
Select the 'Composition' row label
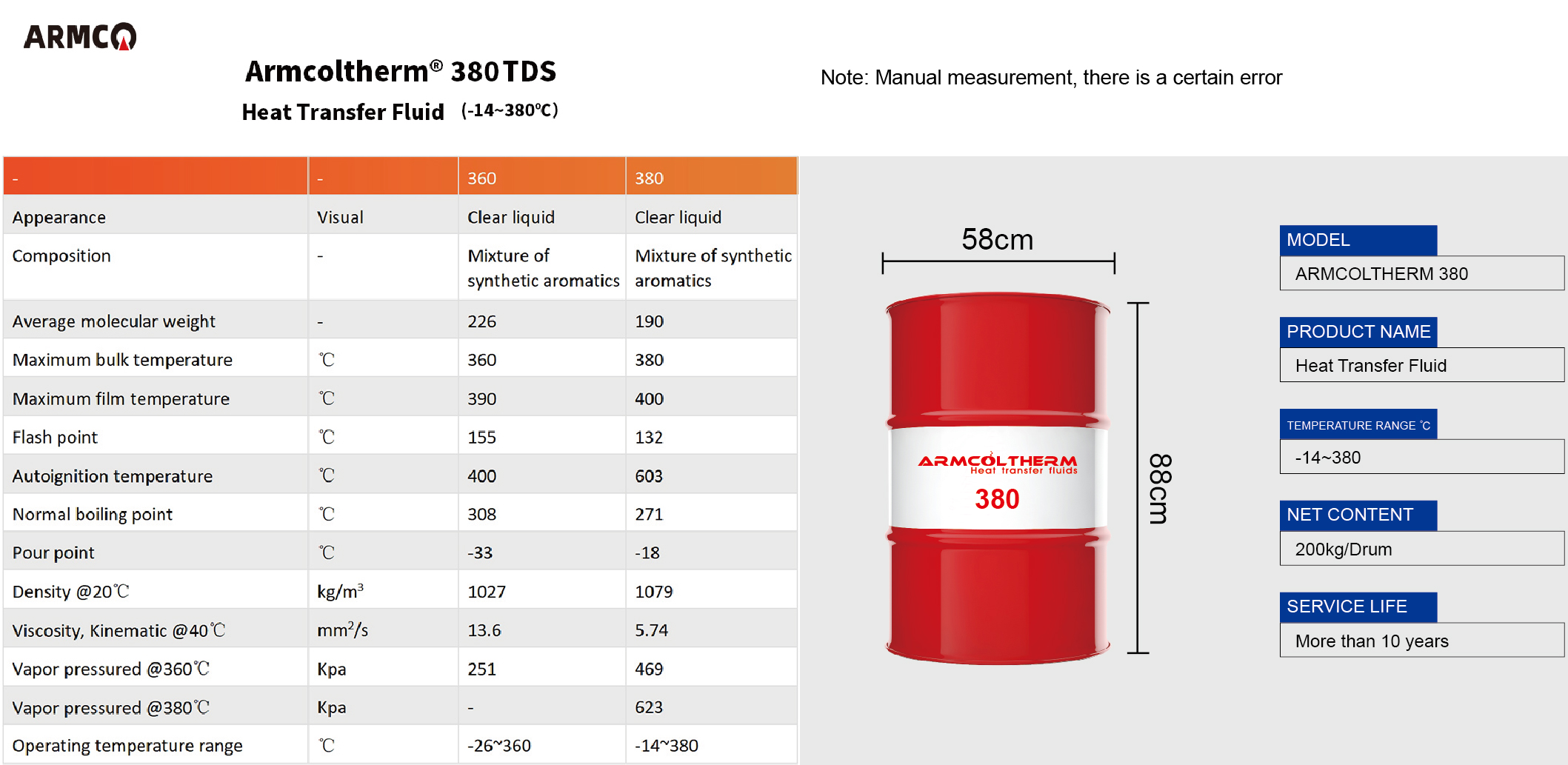[61, 255]
